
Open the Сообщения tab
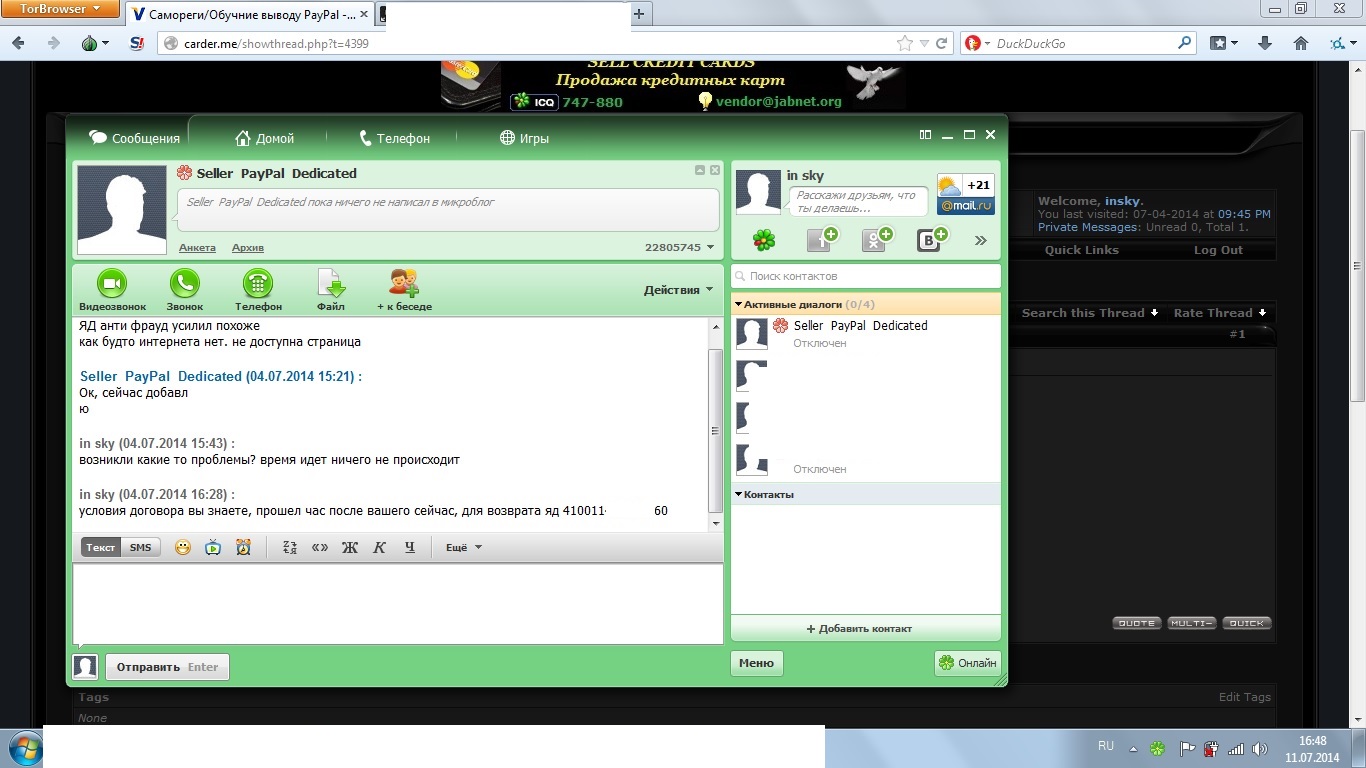135,138
